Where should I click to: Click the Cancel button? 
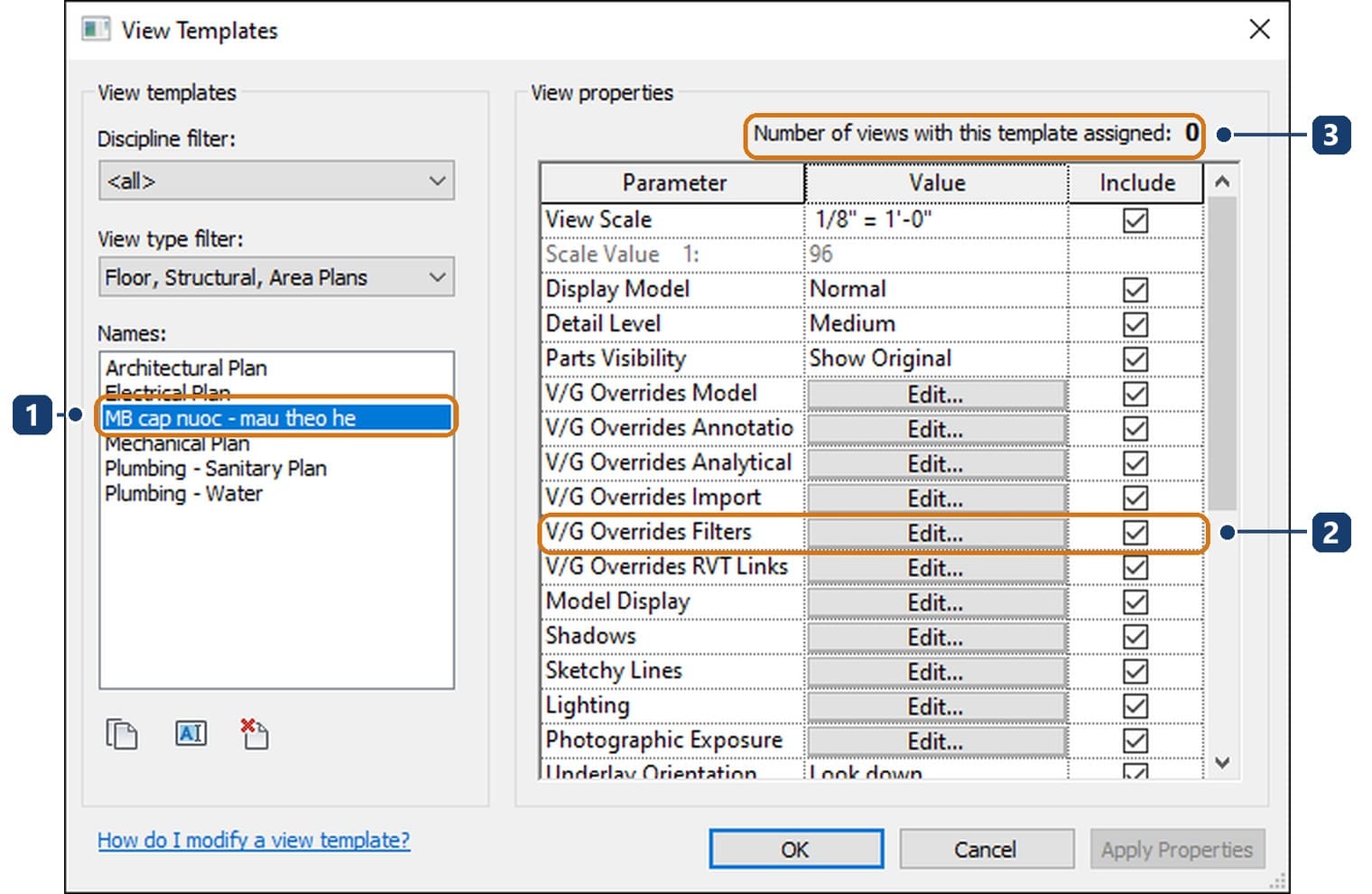pos(986,850)
